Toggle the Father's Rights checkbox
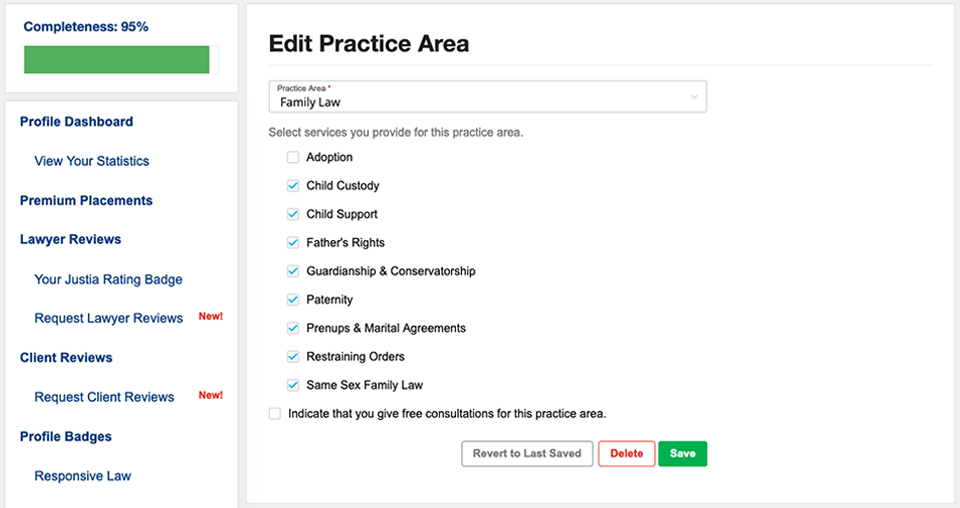960x508 pixels. [x=293, y=243]
